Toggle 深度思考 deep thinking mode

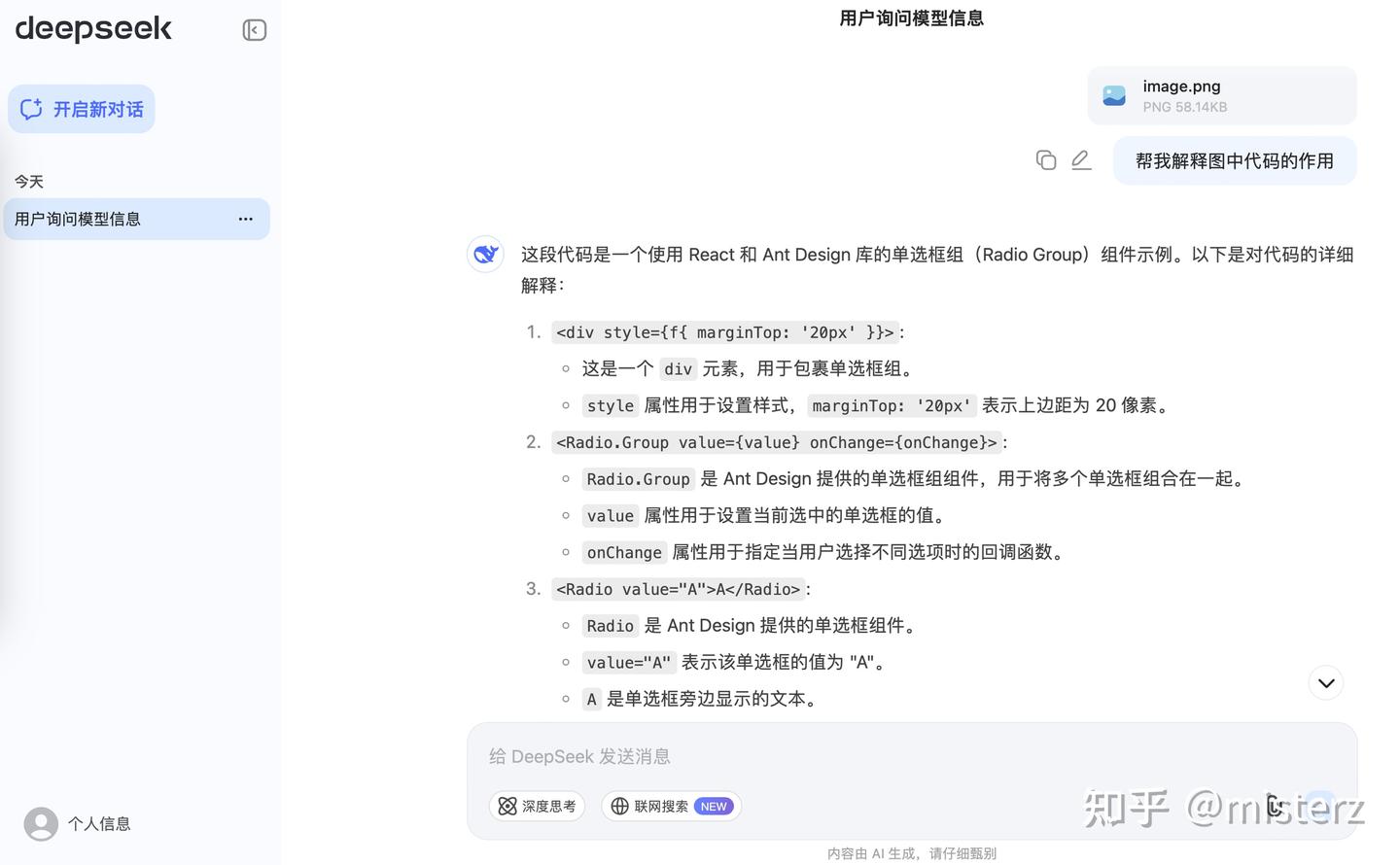point(537,806)
